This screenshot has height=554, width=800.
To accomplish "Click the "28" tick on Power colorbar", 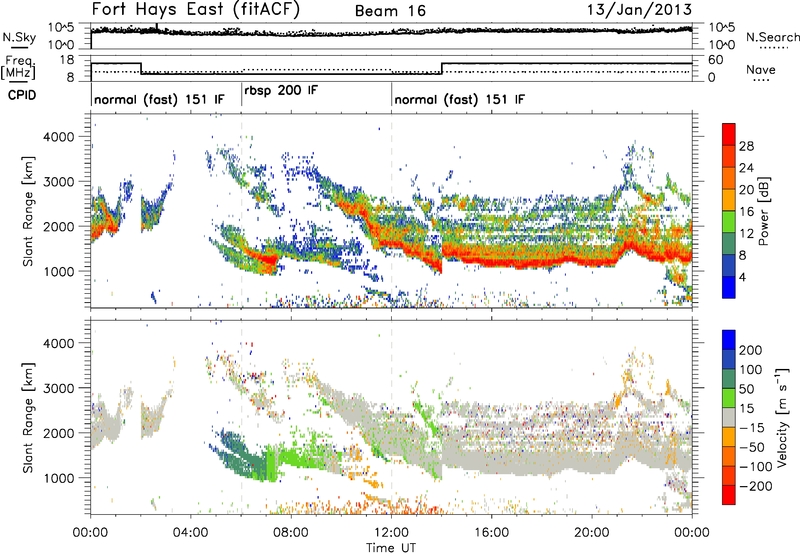I will (746, 146).
